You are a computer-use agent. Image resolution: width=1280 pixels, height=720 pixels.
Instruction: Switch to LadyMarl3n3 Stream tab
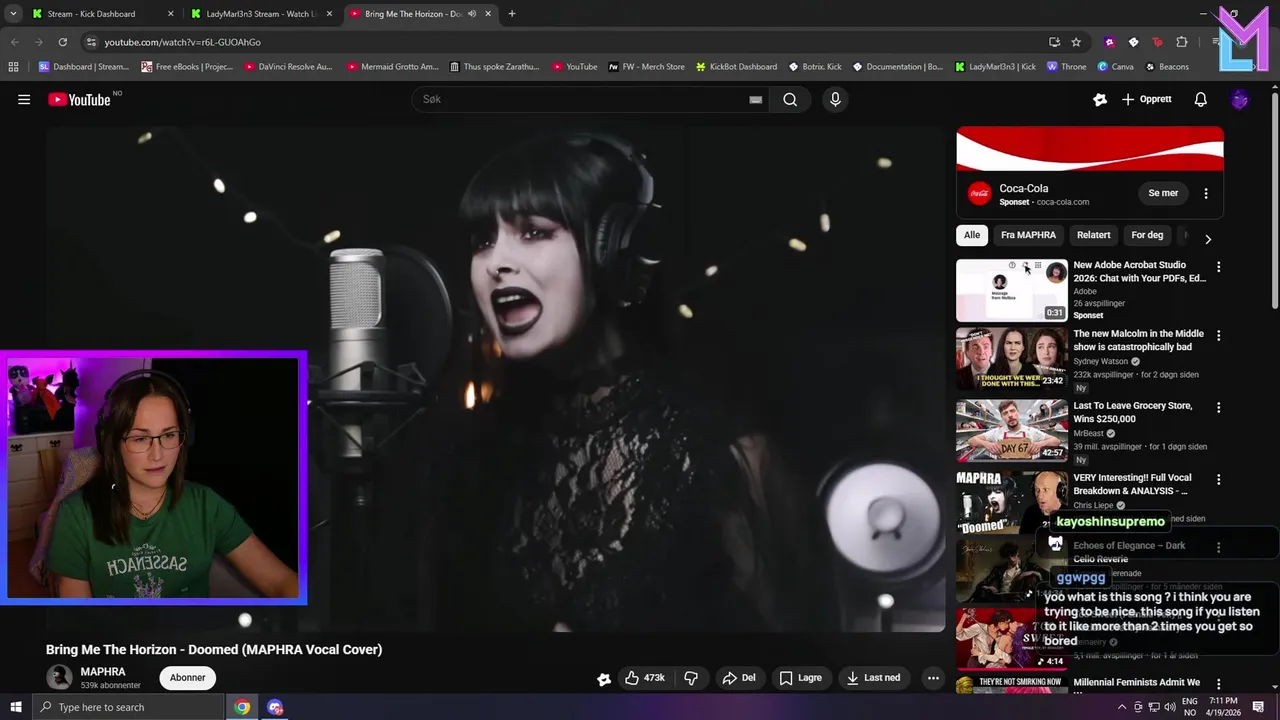(x=259, y=14)
